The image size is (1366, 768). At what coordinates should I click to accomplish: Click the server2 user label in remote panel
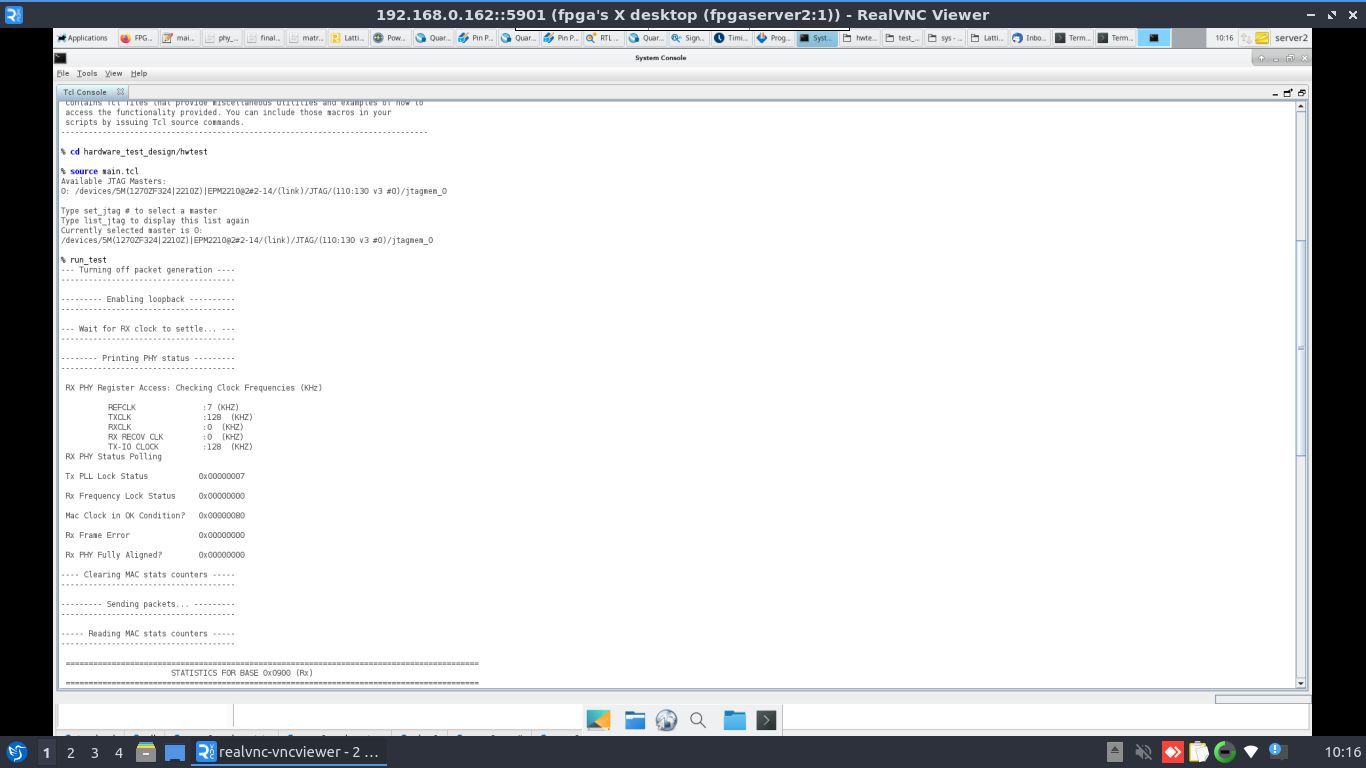(1291, 38)
